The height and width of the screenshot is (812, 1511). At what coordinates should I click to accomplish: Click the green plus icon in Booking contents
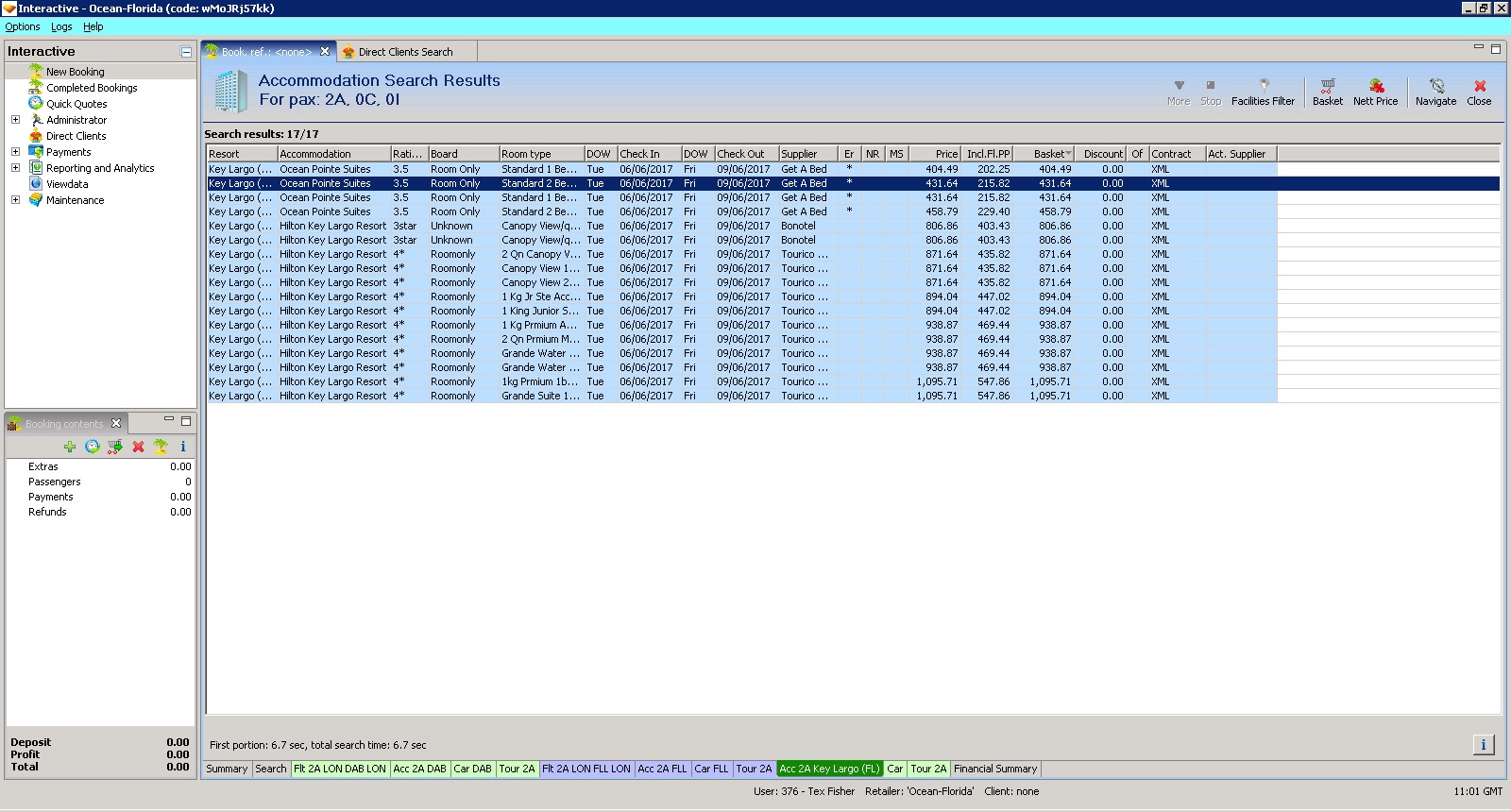click(70, 447)
